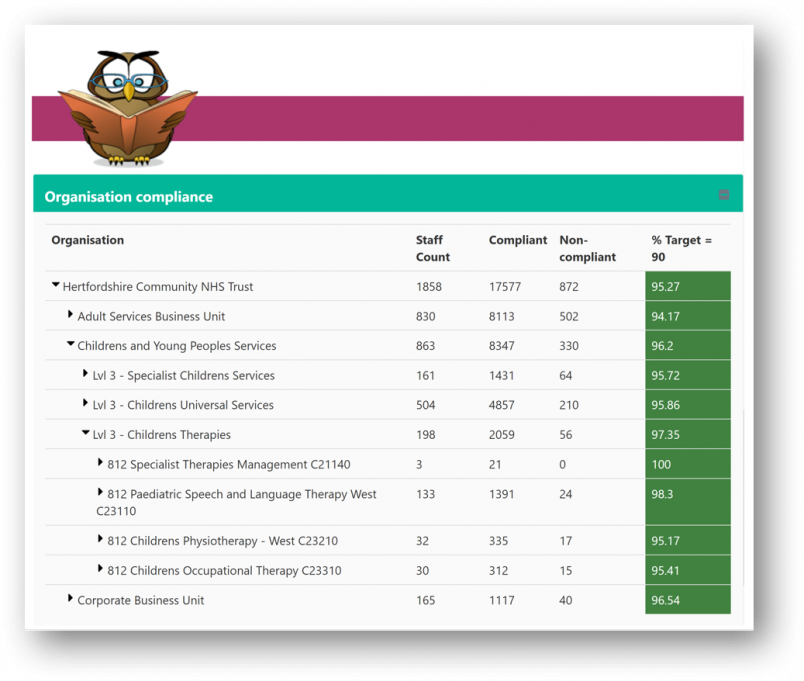Image resolution: width=804 pixels, height=681 pixels.
Task: Click the 95.27 percentage cell
Action: pos(688,286)
